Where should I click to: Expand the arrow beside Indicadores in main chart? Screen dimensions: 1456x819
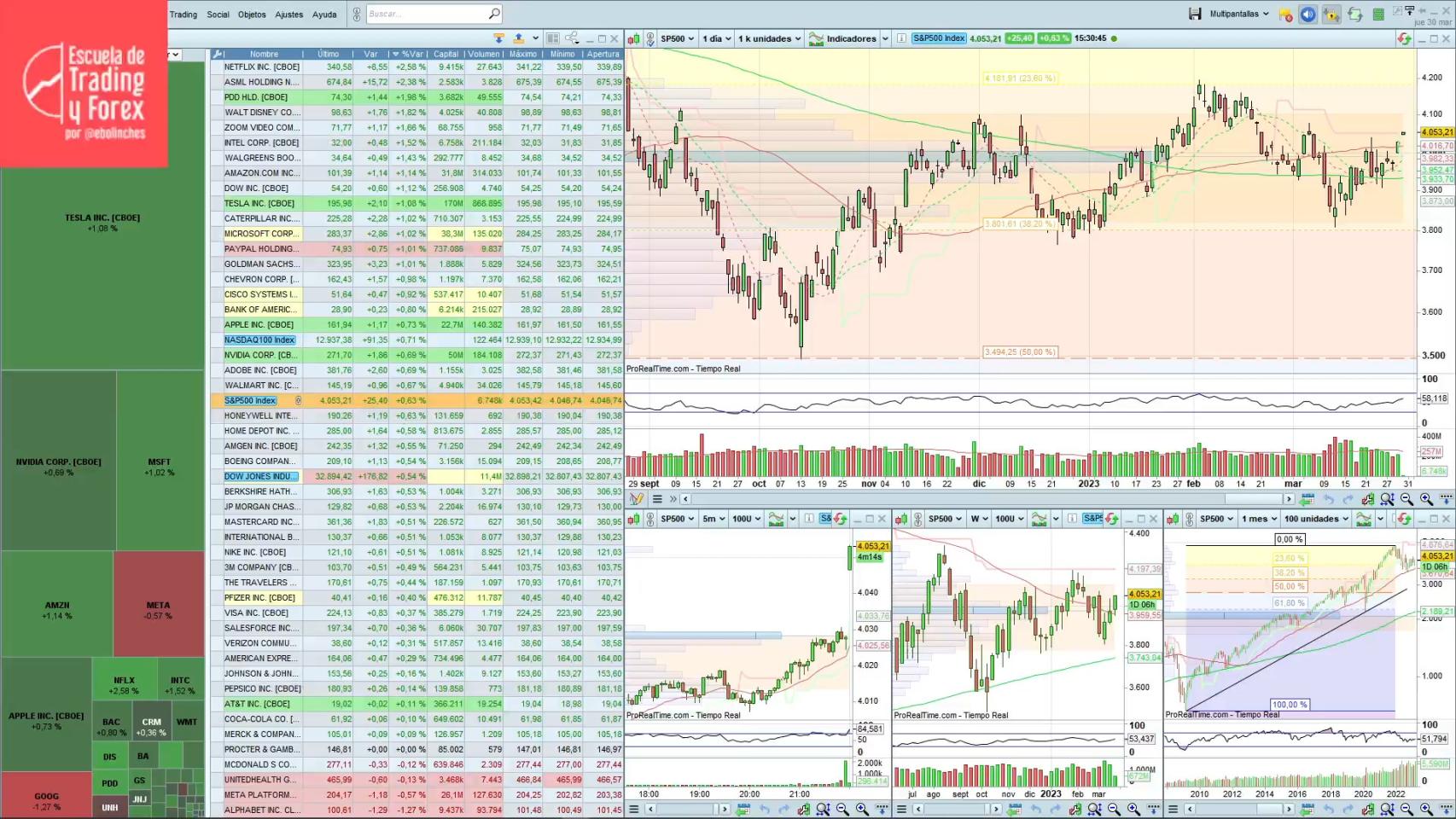(885, 38)
